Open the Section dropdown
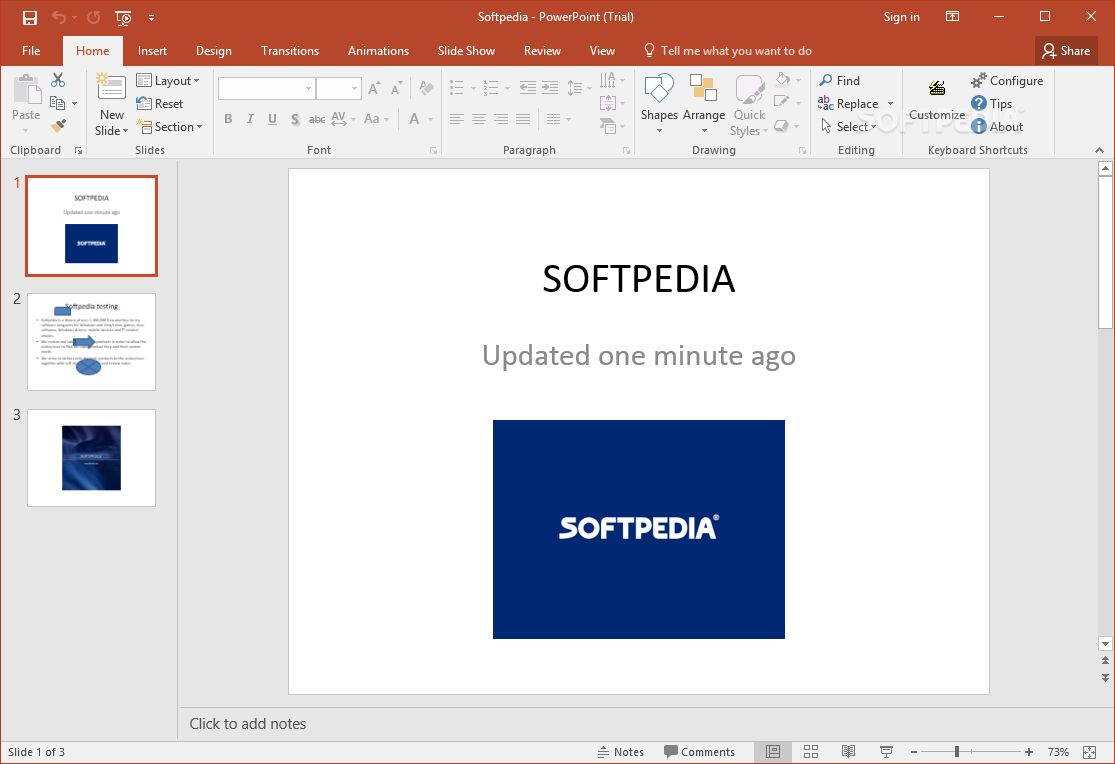Screen dimensions: 1115x764 pos(169,127)
